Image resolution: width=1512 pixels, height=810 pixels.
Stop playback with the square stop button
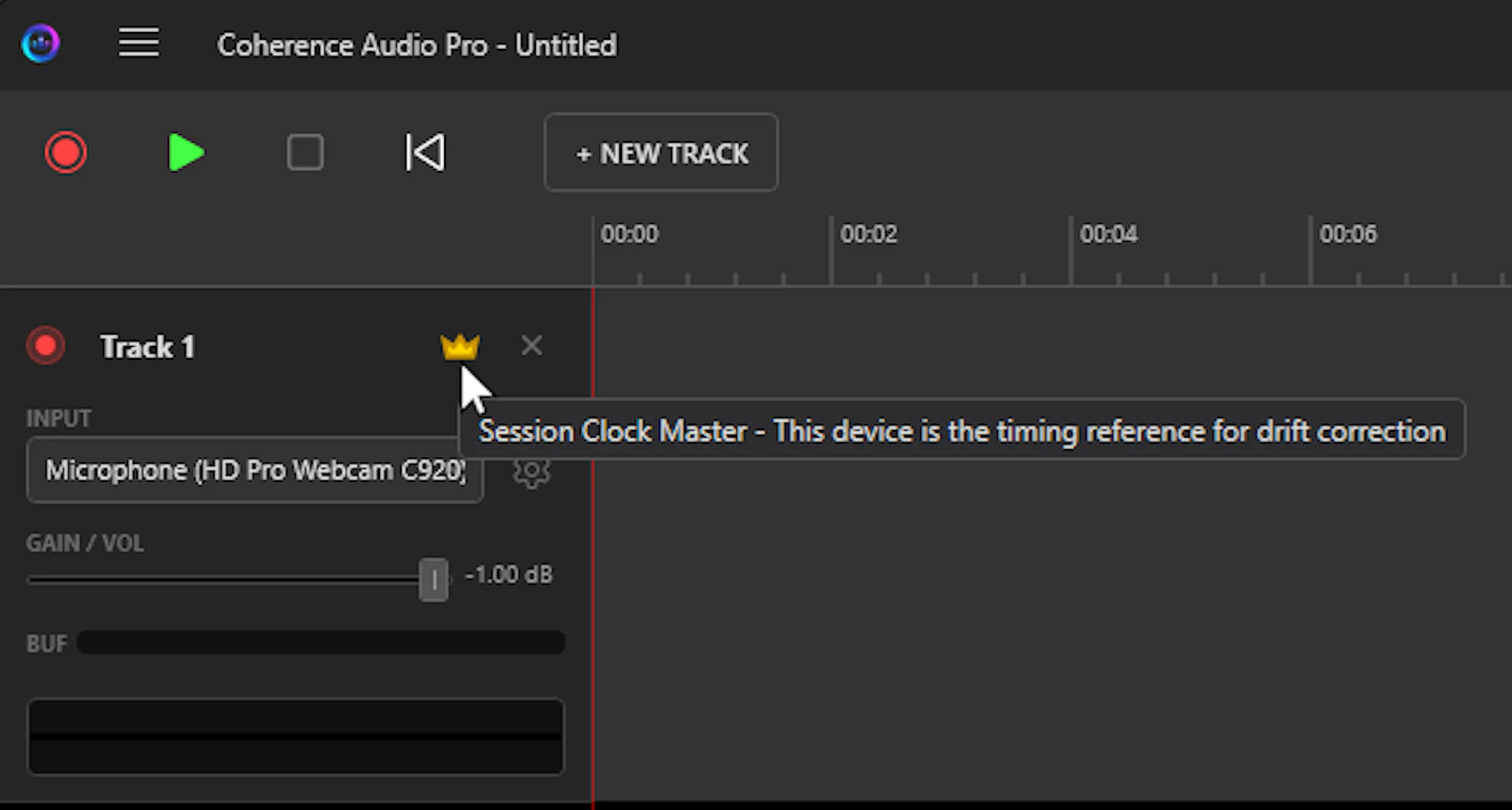305,152
